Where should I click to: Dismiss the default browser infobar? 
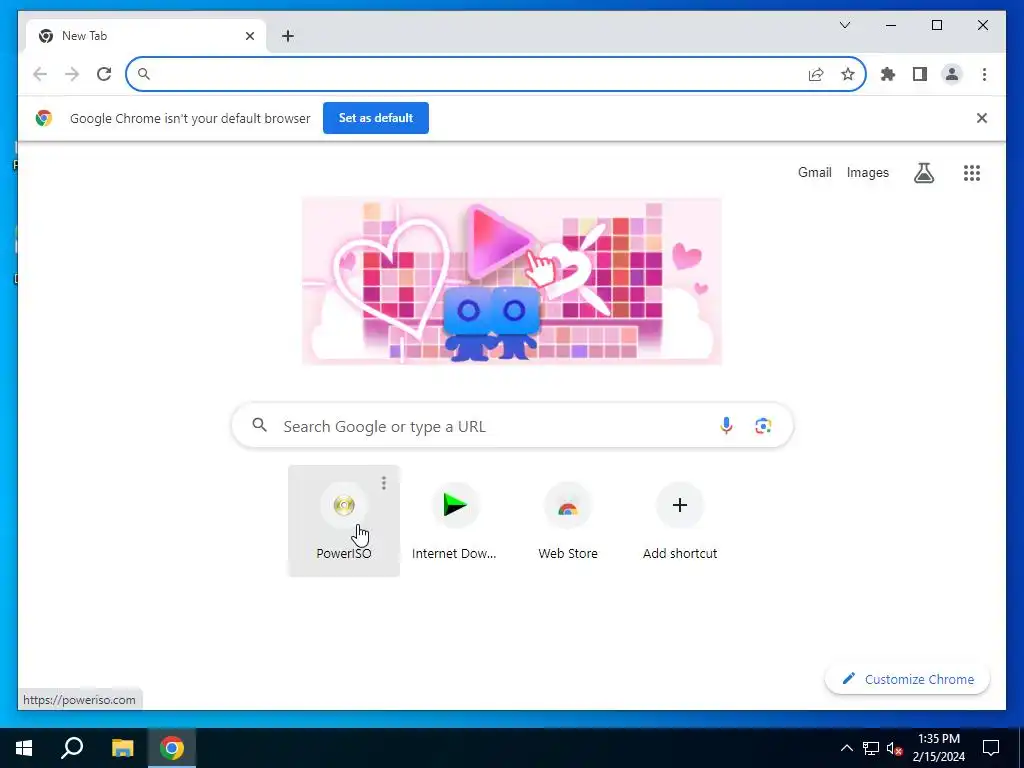[982, 118]
